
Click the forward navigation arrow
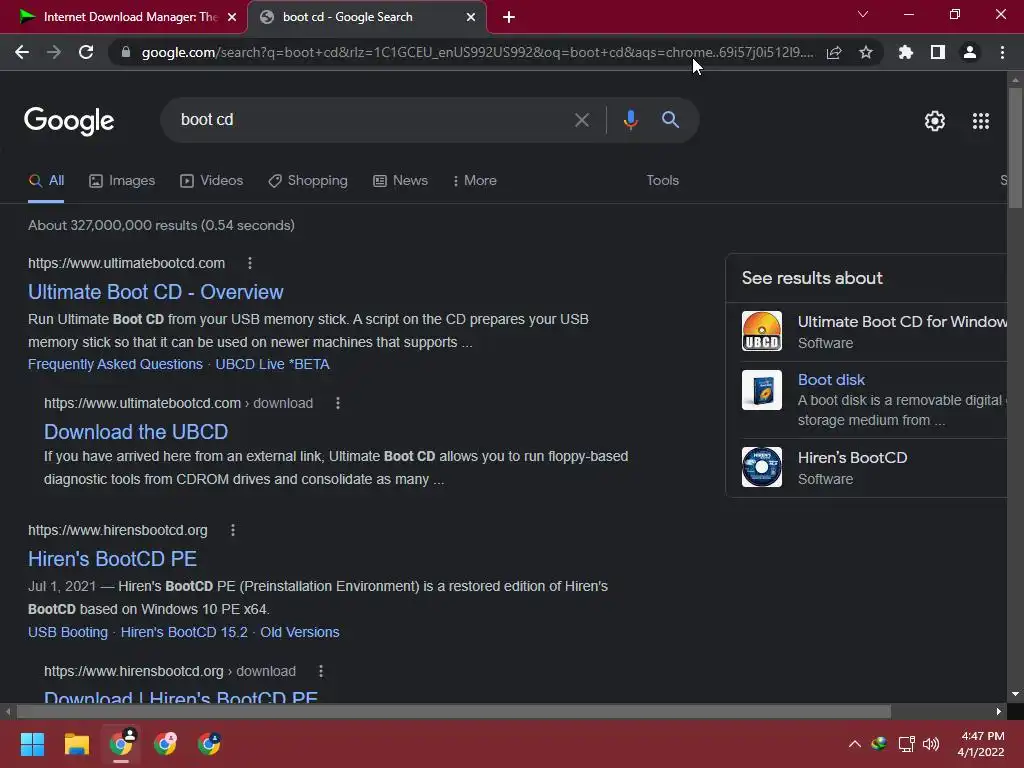pos(54,52)
